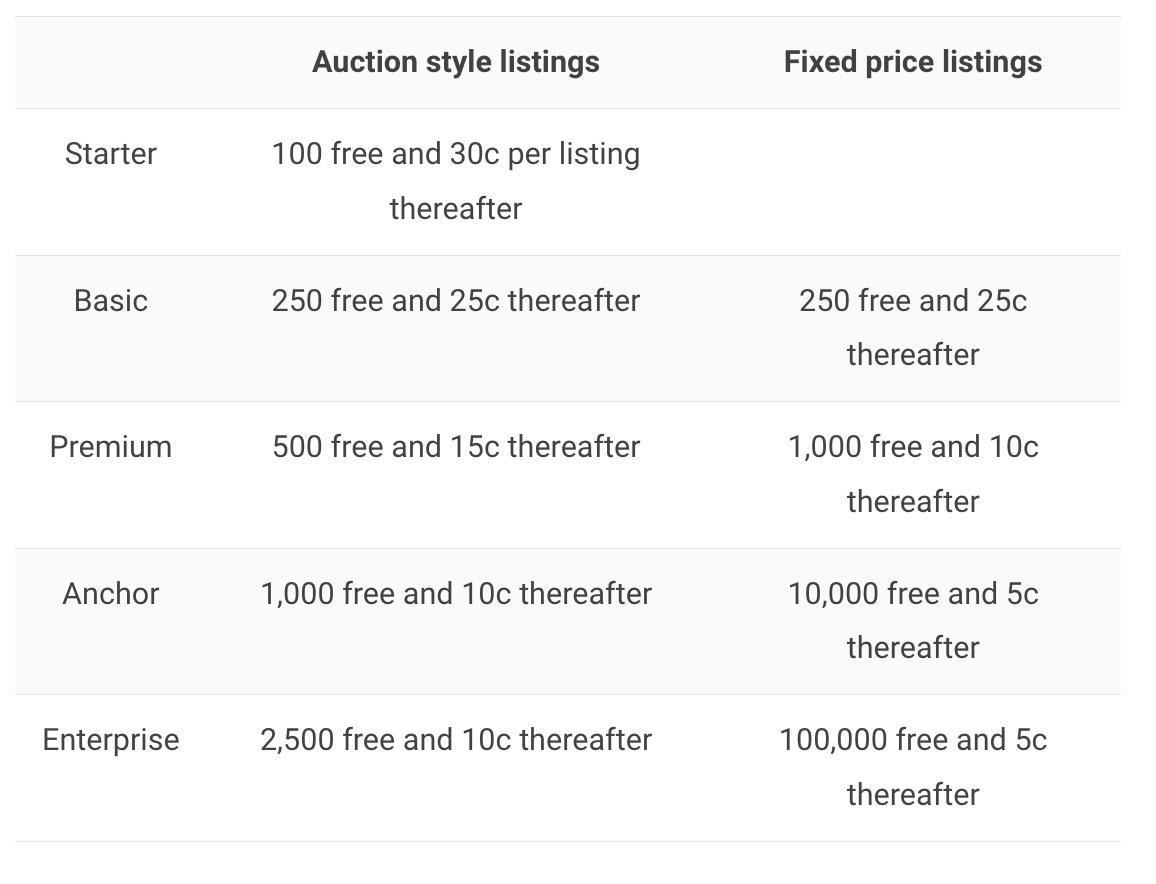Select the Basic row label
Viewport: 1156px width, 884px height.
[111, 301]
